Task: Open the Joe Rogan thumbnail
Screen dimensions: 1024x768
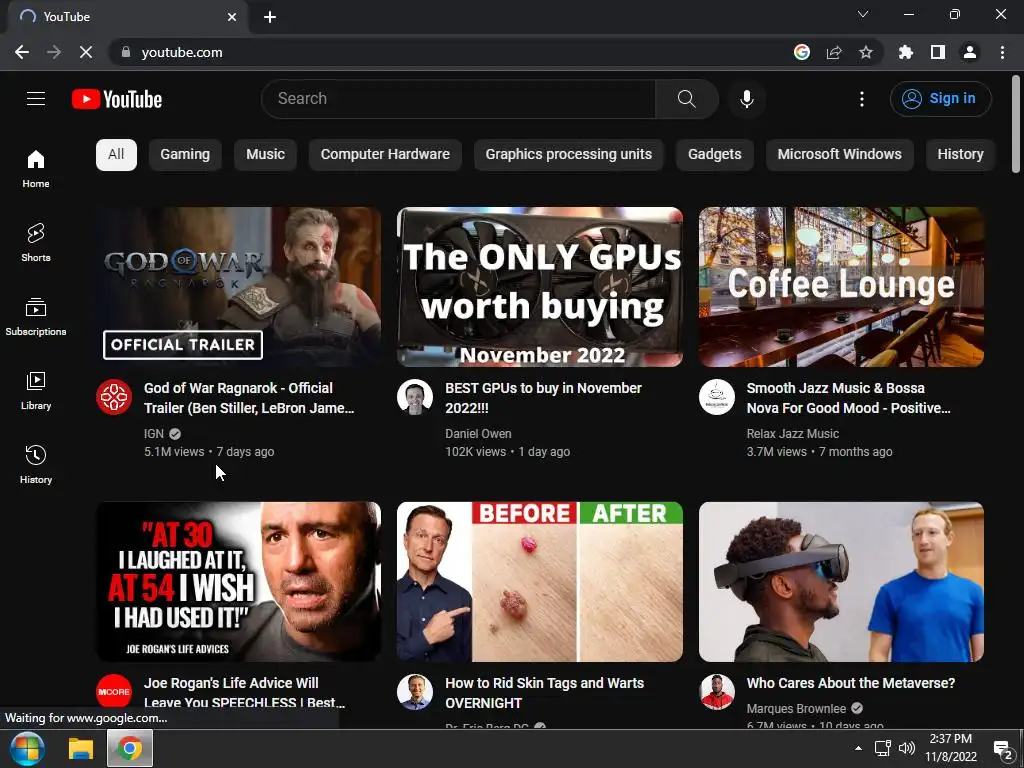Action: [x=238, y=582]
